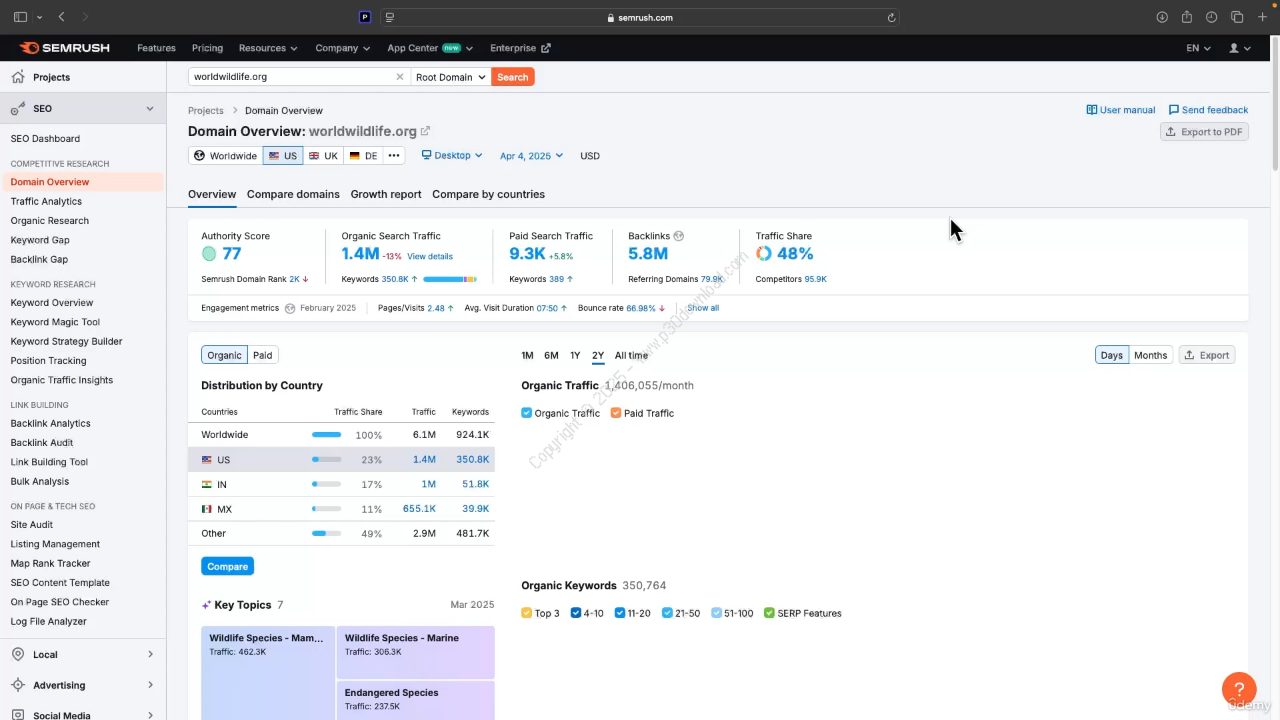The width and height of the screenshot is (1280, 720).
Task: Click the Semrush logo
Action: pos(65,48)
